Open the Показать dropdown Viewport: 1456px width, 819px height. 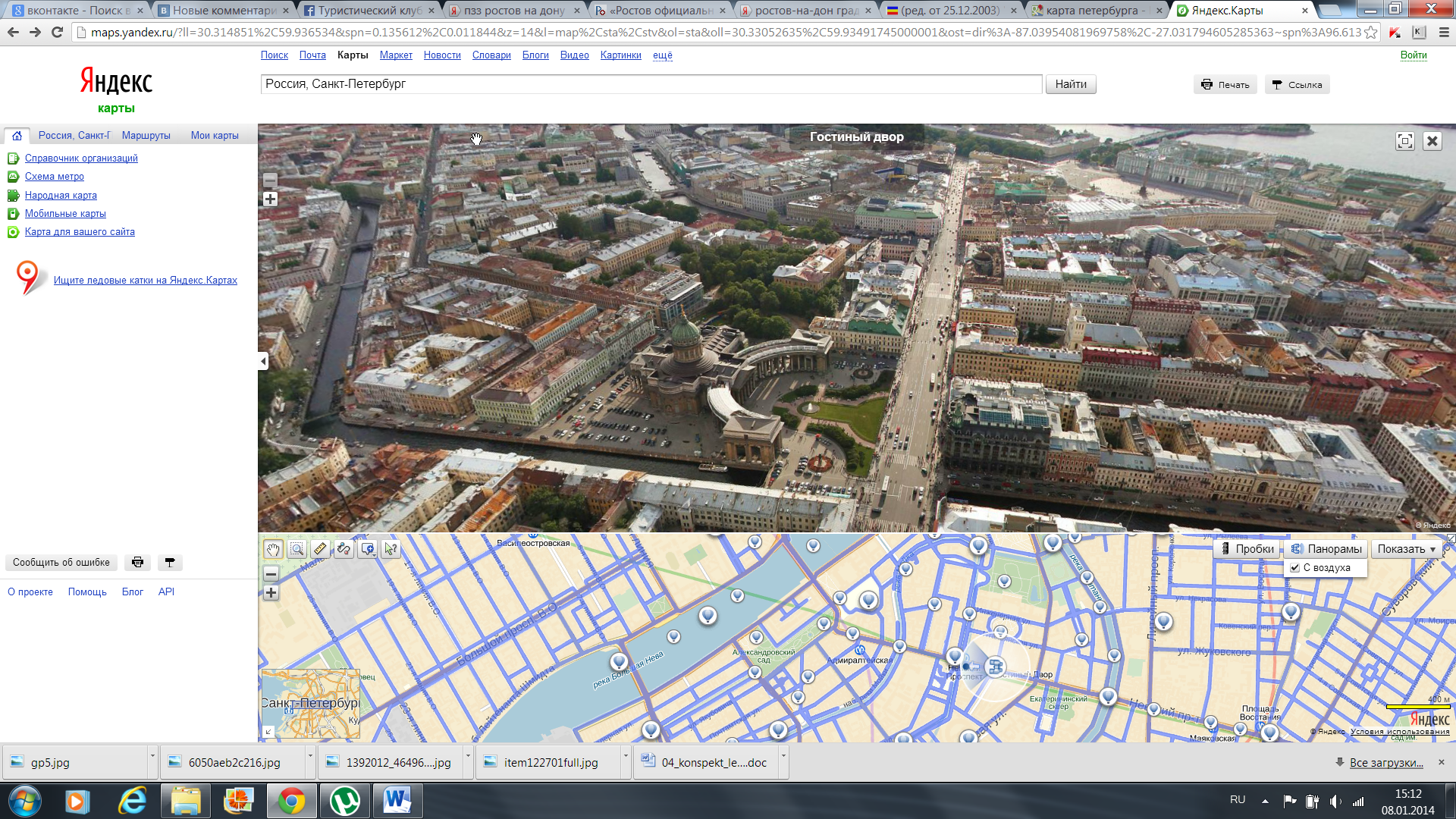pyautogui.click(x=1406, y=549)
